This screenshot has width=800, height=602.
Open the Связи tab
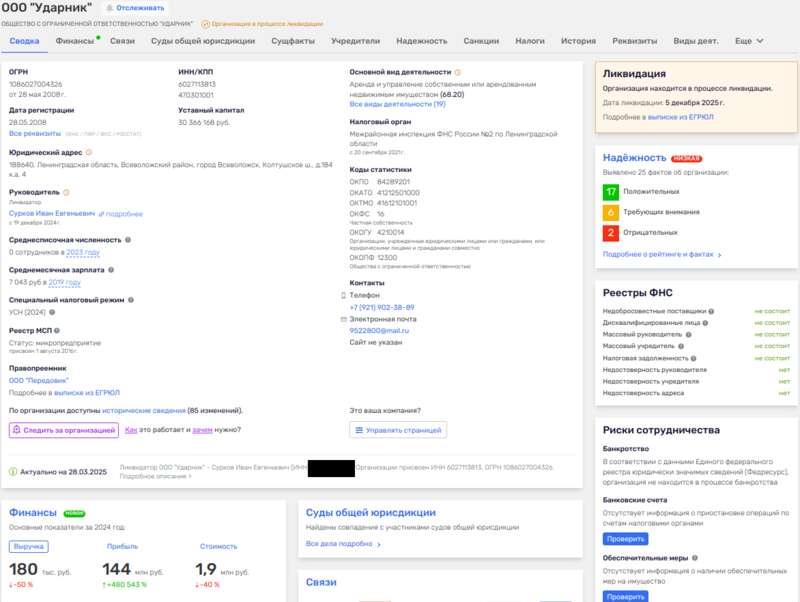point(122,41)
